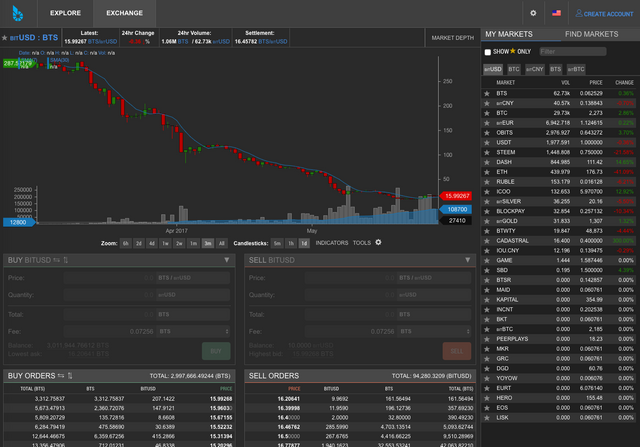Click the 16.20641 sell order price
Image resolution: width=640 pixels, height=447 pixels.
[x=289, y=399]
